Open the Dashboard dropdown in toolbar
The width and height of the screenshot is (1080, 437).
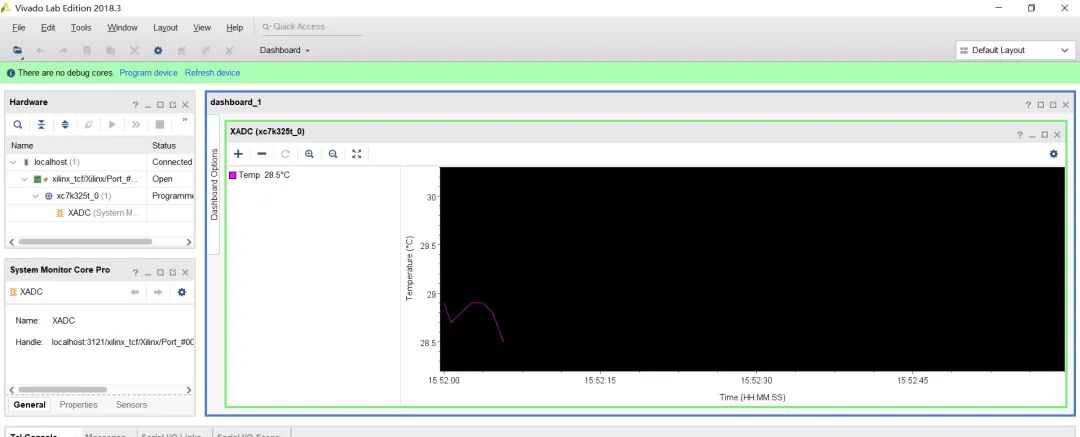[284, 50]
